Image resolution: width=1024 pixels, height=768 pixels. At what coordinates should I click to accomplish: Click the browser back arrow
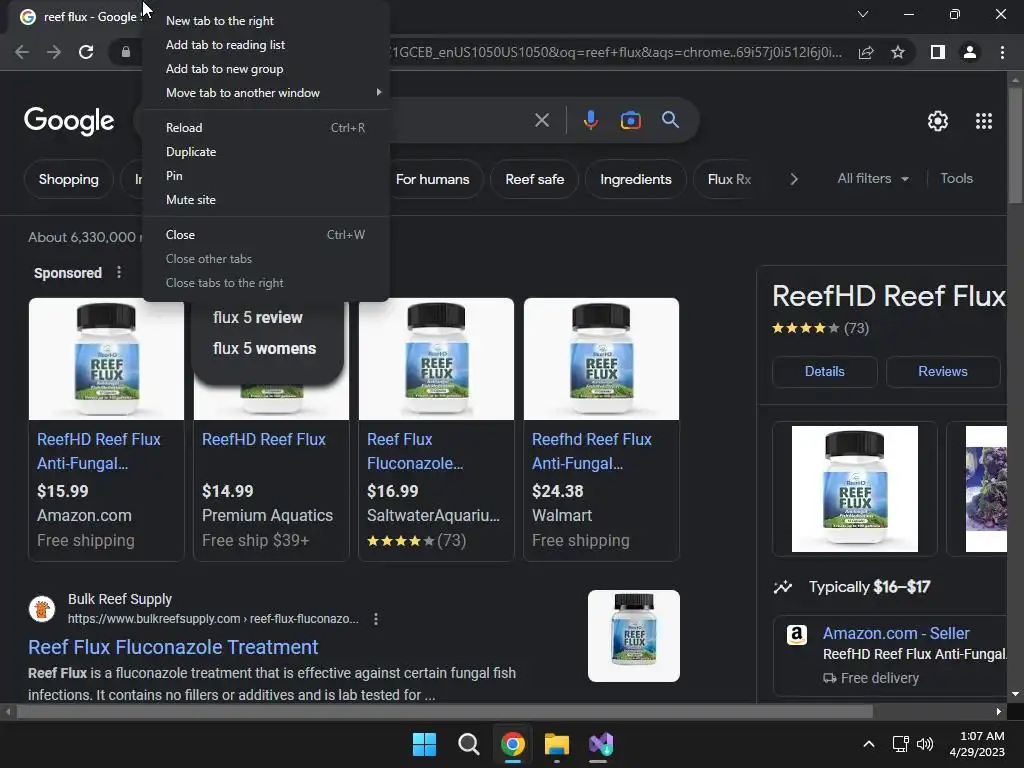(x=22, y=52)
